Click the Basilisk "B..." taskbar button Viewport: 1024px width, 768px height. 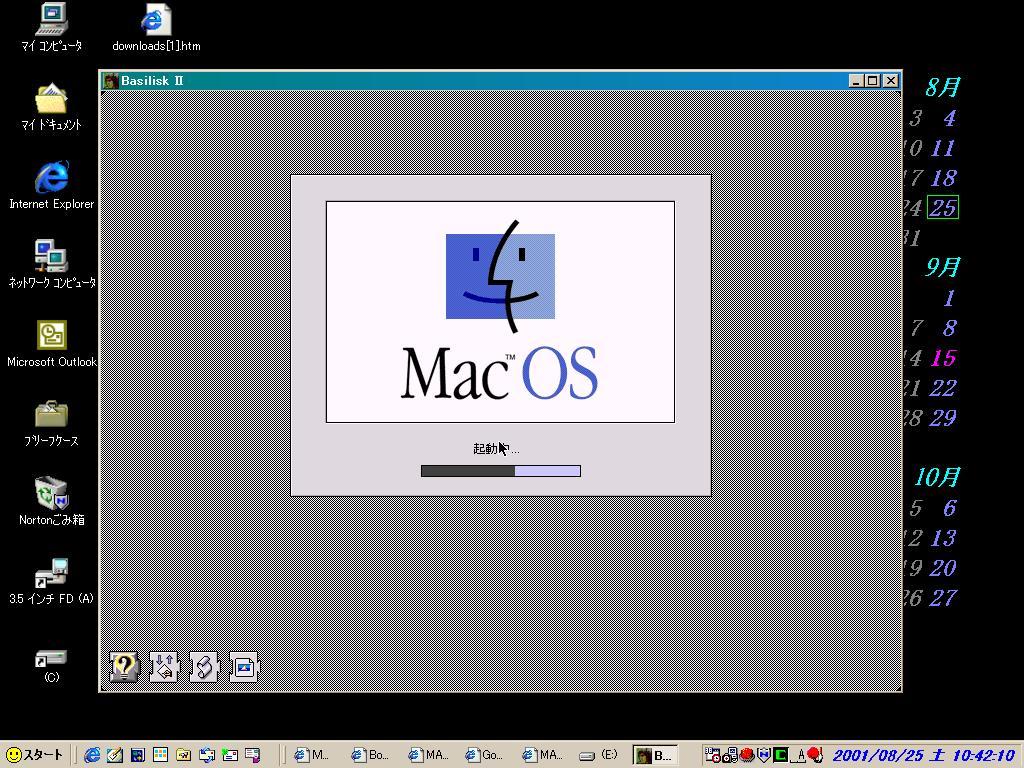[x=656, y=755]
